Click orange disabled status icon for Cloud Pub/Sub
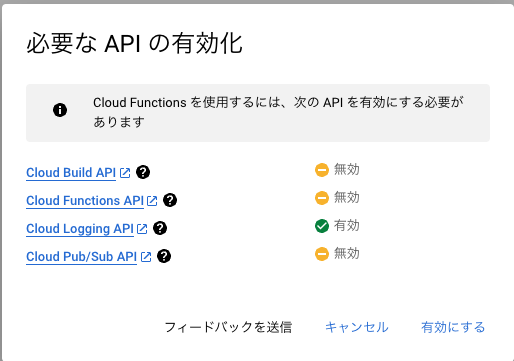514x361 pixels. point(322,254)
